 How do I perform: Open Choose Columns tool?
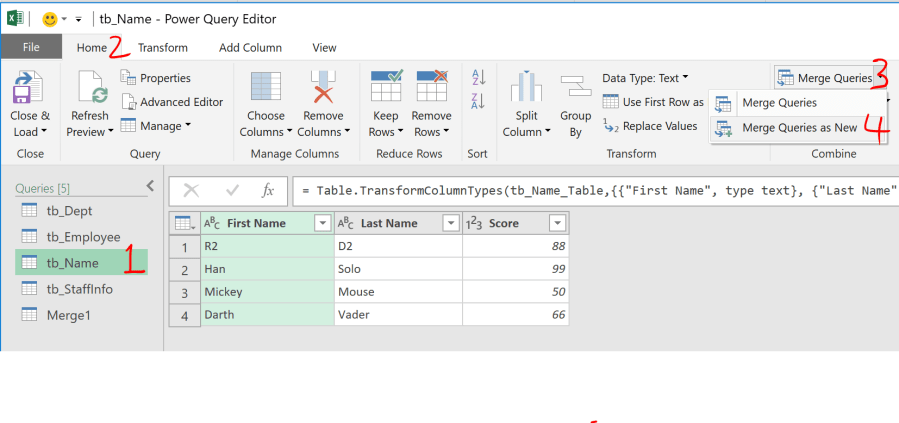[x=265, y=90]
